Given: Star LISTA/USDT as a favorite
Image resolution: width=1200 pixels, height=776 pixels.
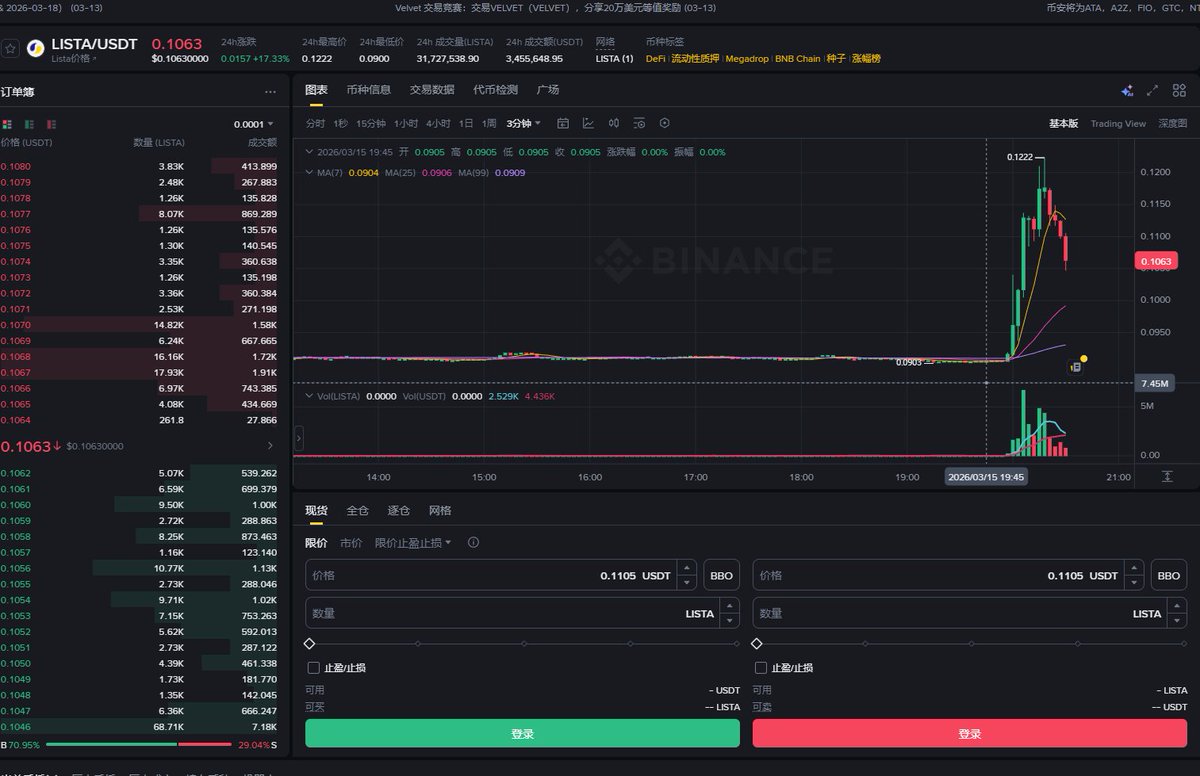Looking at the screenshot, I should pos(11,48).
